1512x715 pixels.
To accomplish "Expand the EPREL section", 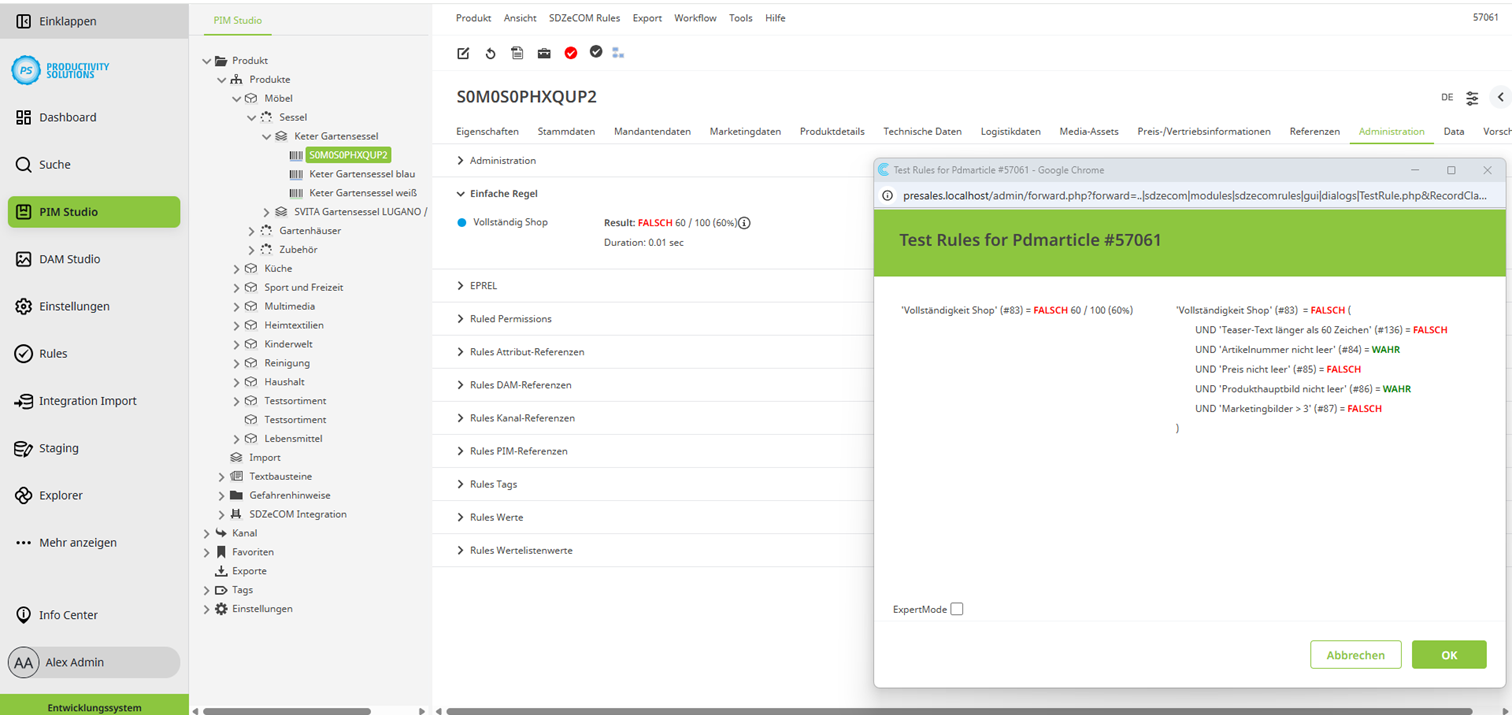I will click(461, 286).
